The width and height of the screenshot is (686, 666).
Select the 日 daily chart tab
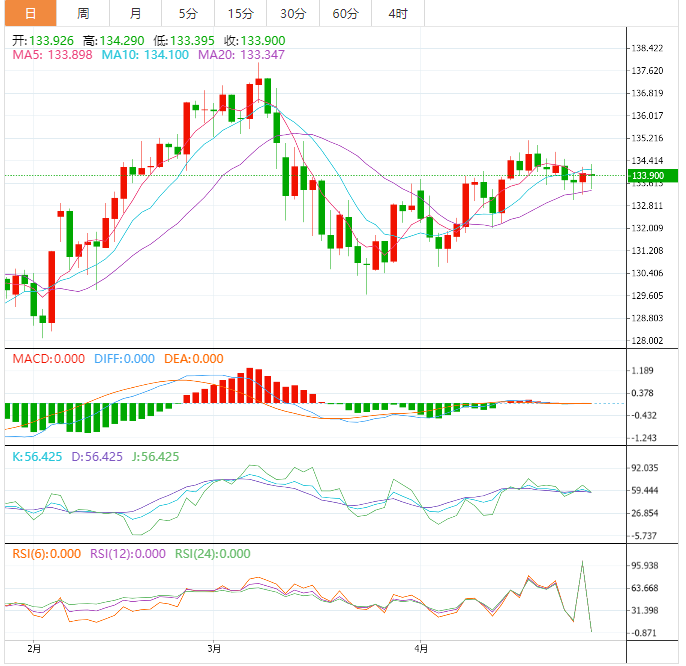click(x=30, y=13)
